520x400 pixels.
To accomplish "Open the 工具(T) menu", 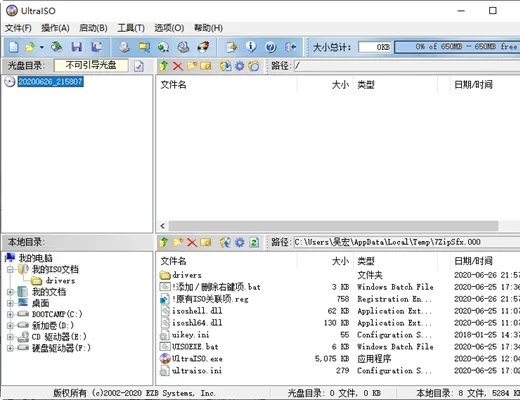I will 131,28.
